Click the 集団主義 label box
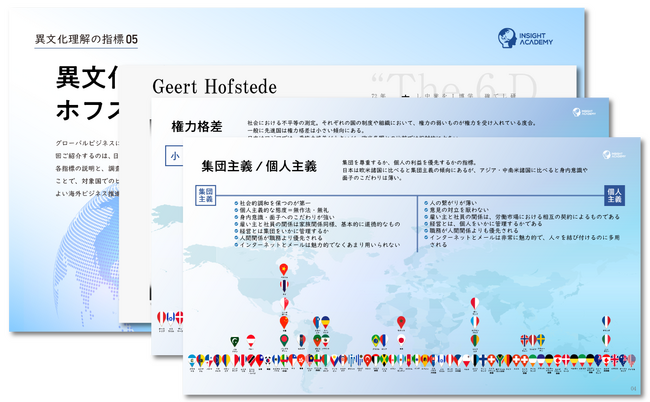Image resolution: width=650 pixels, height=402 pixels. pyautogui.click(x=206, y=195)
